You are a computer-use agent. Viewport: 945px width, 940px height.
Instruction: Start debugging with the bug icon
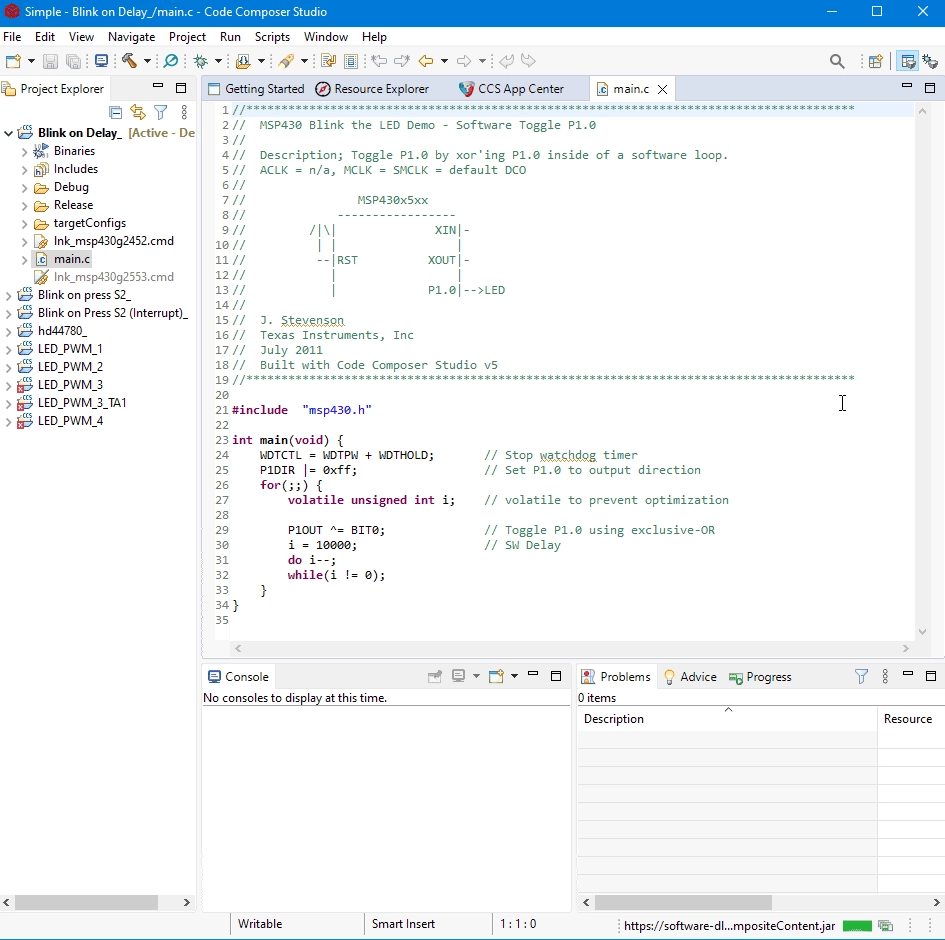(x=201, y=61)
